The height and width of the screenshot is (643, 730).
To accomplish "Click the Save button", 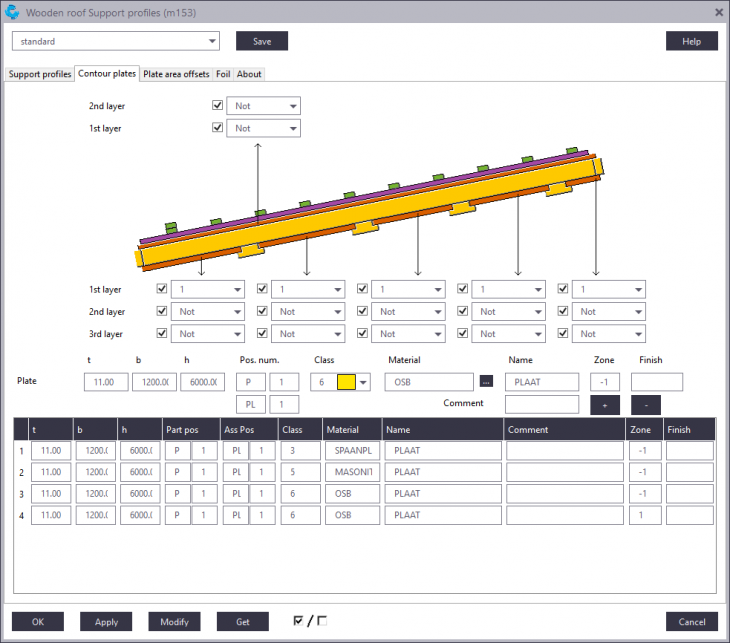I will (262, 41).
